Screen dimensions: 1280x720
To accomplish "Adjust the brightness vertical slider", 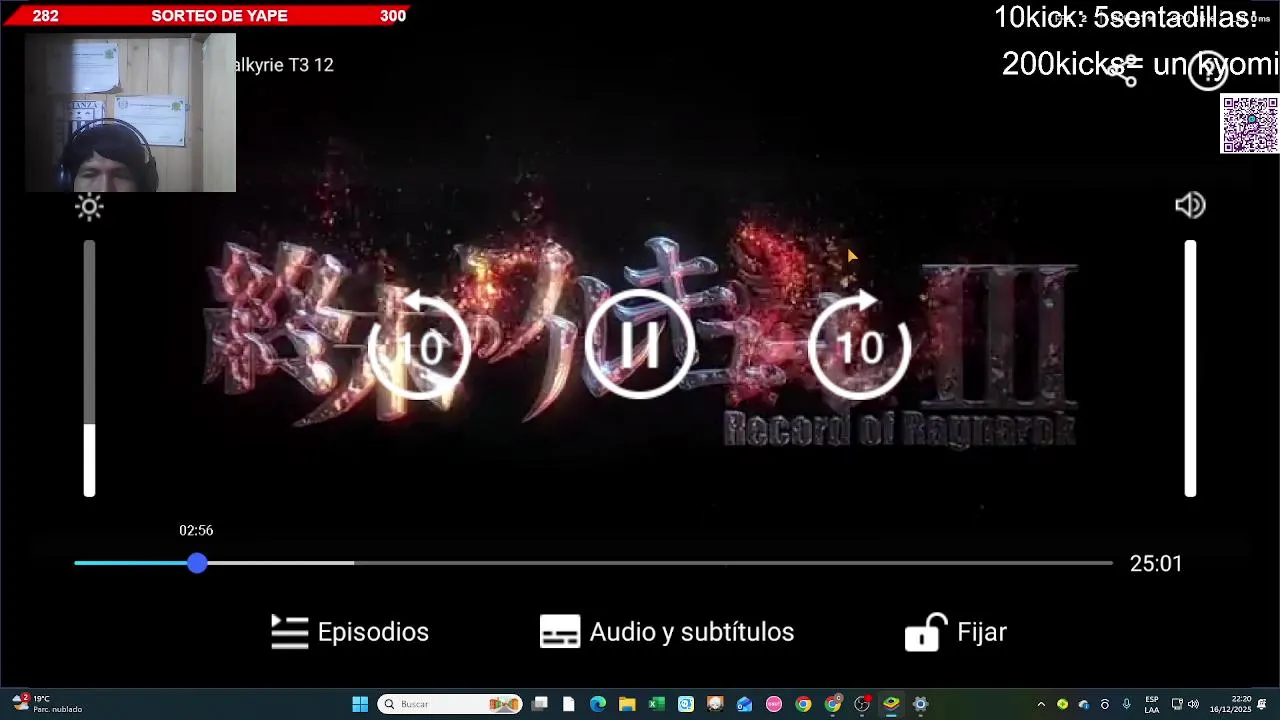I will tap(89, 368).
